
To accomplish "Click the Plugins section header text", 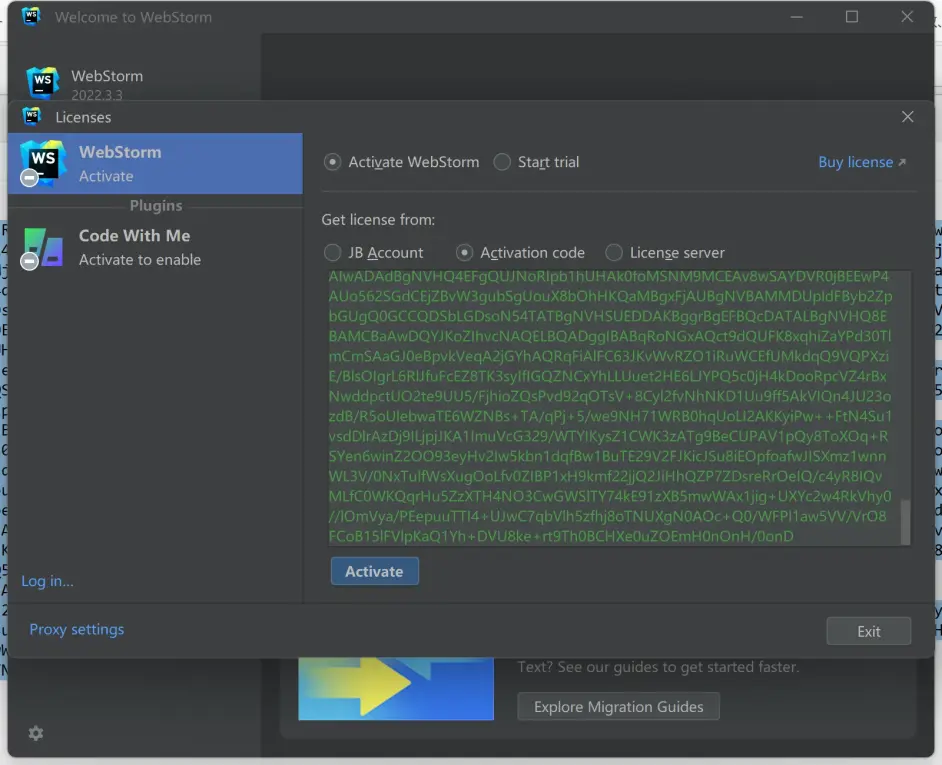I will (156, 206).
